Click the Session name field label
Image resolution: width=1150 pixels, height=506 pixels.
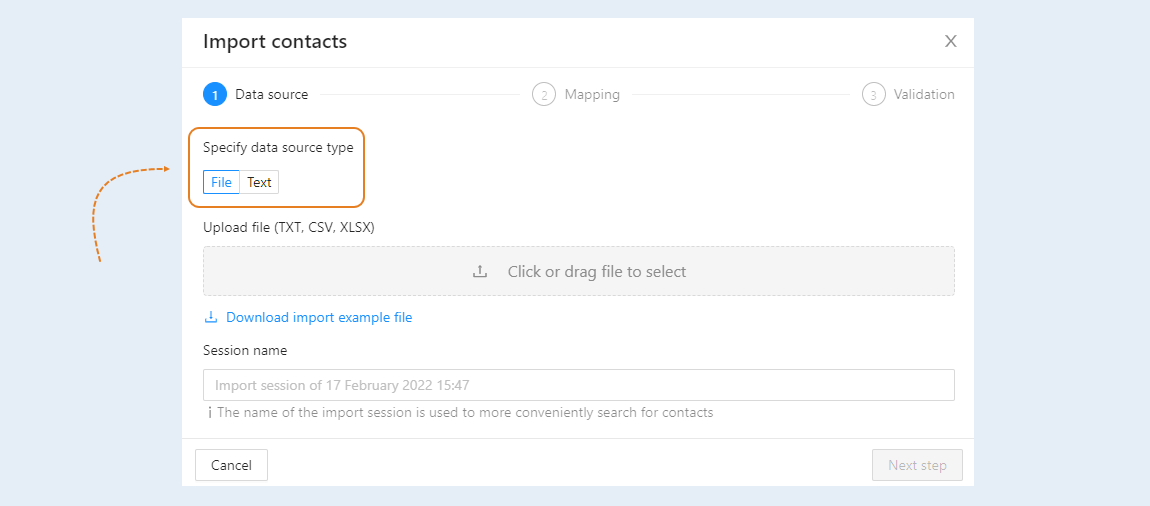(245, 351)
